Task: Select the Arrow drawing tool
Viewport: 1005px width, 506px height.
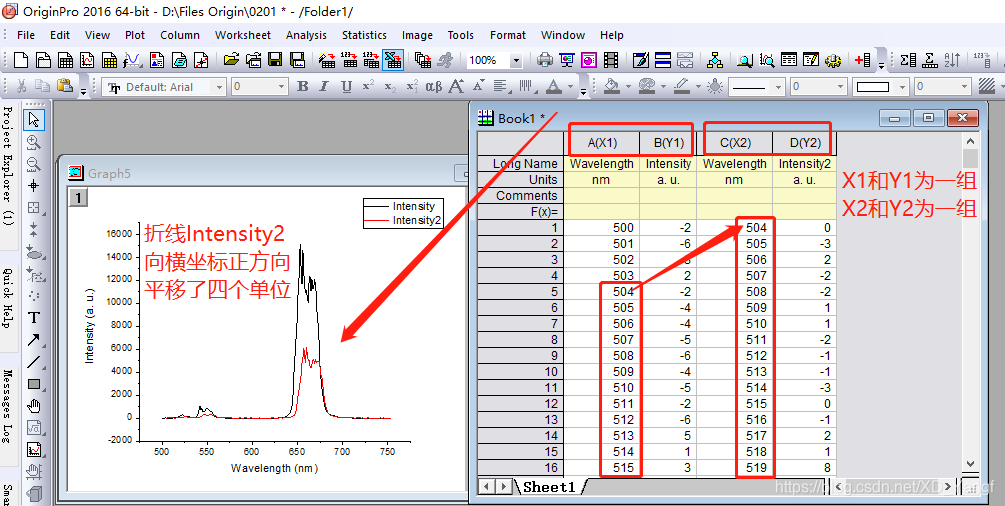Action: point(34,340)
